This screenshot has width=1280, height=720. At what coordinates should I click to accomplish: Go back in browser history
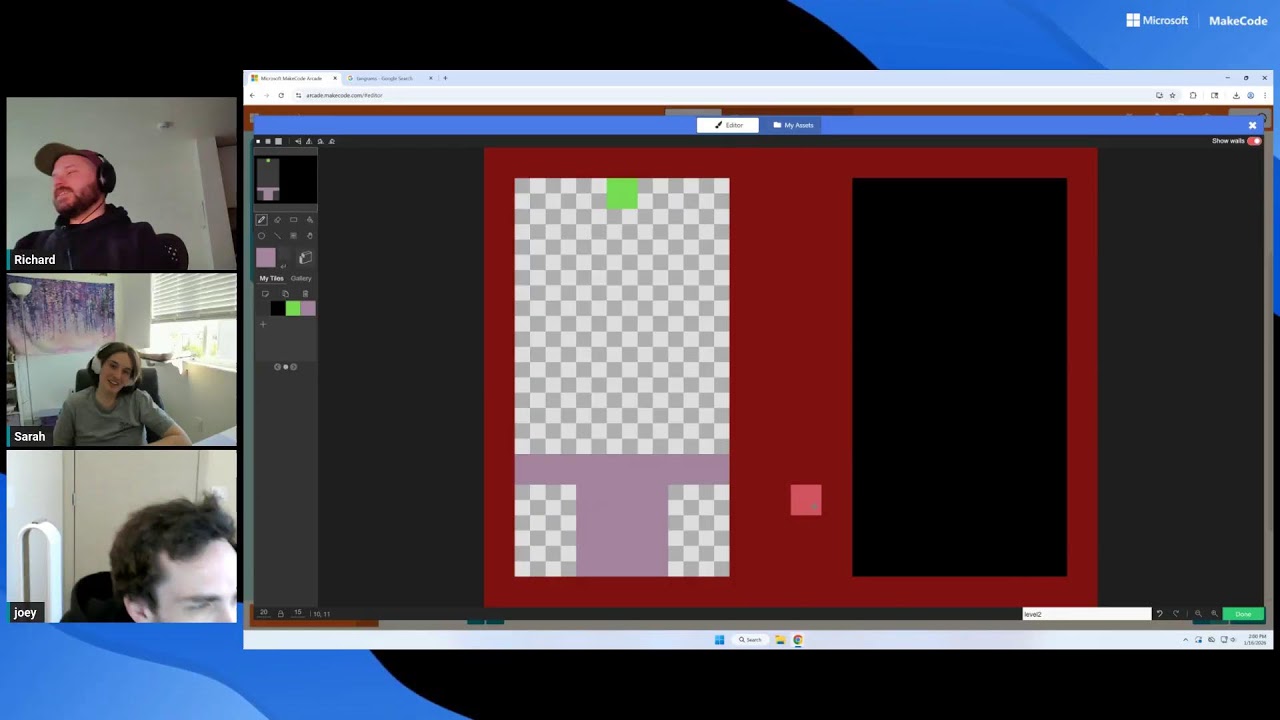click(252, 95)
